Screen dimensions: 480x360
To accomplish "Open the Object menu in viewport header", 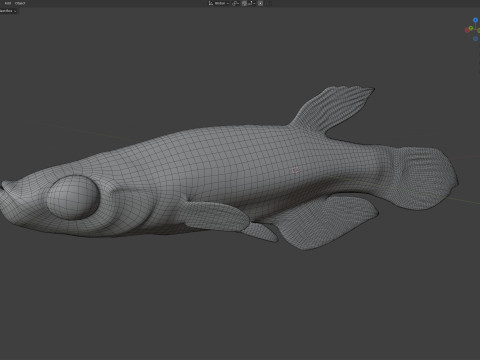I will coord(20,3).
